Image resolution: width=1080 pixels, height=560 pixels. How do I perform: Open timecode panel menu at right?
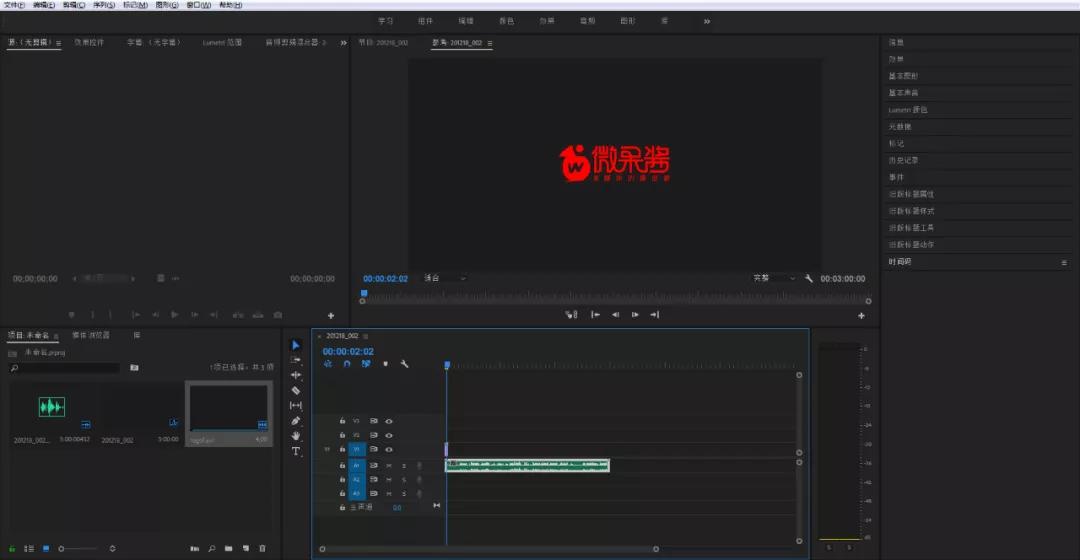pyautogui.click(x=1063, y=262)
